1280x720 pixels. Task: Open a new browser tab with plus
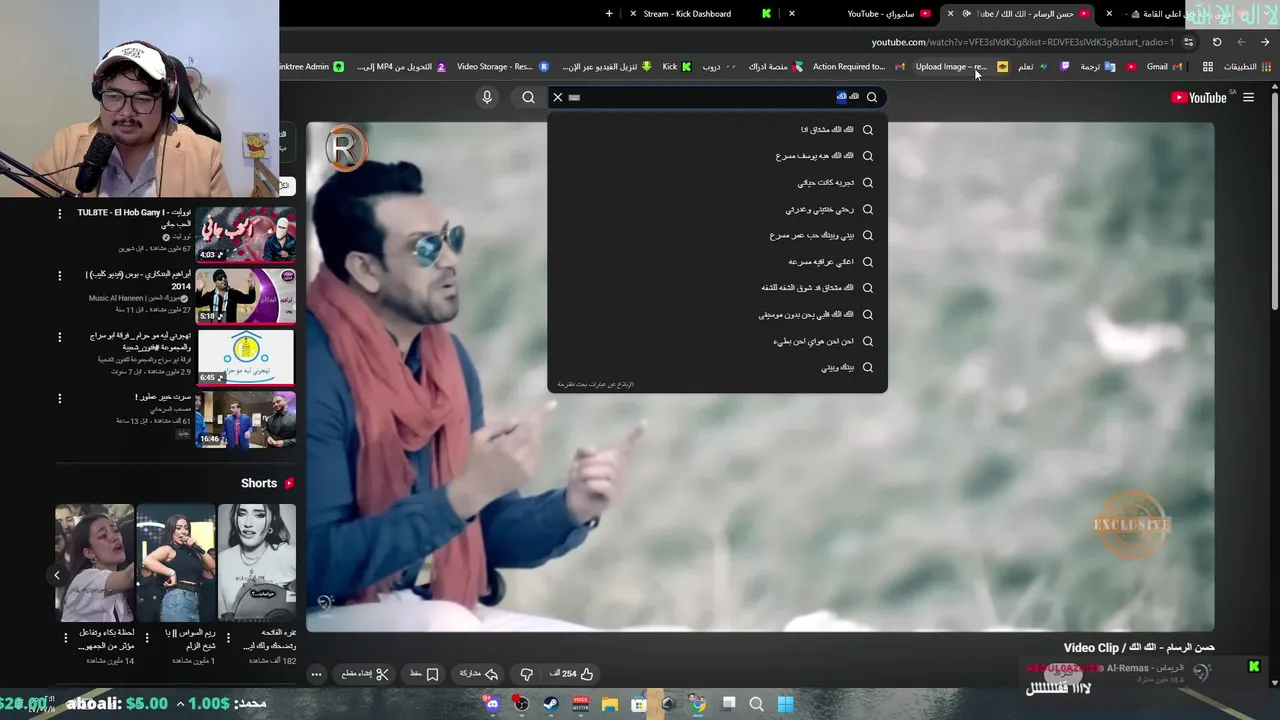(x=609, y=14)
